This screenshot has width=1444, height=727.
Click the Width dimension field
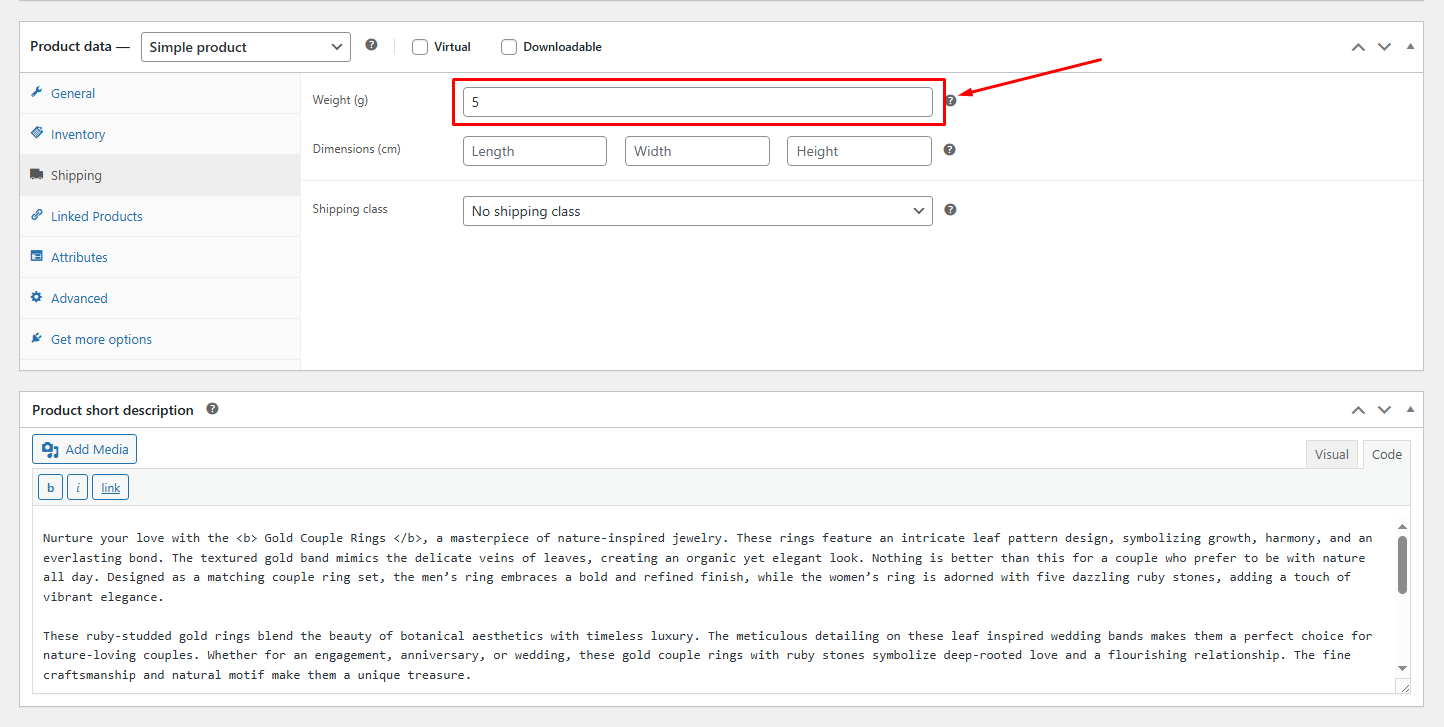697,151
